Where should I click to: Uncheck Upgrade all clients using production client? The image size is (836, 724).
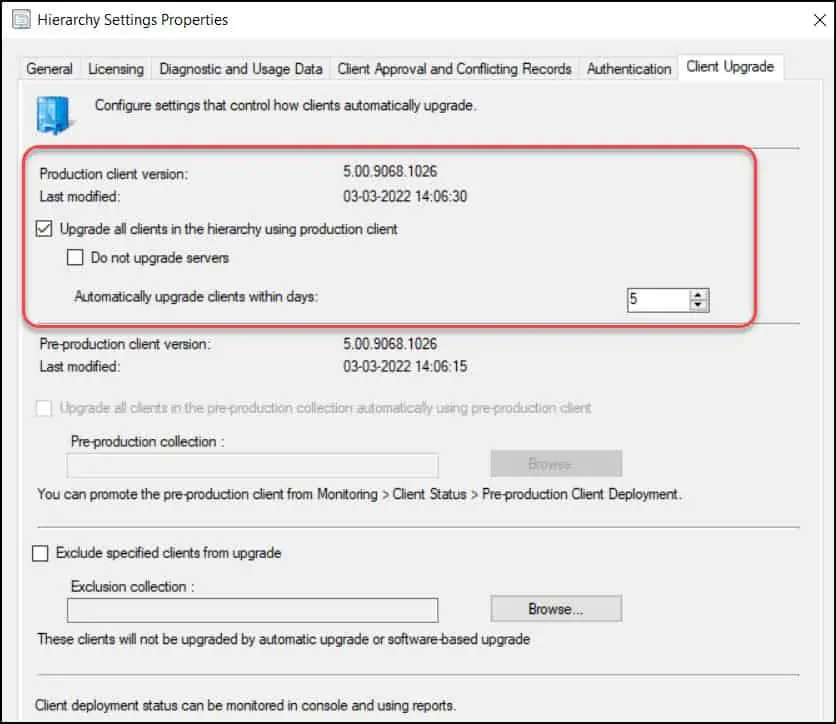click(44, 229)
